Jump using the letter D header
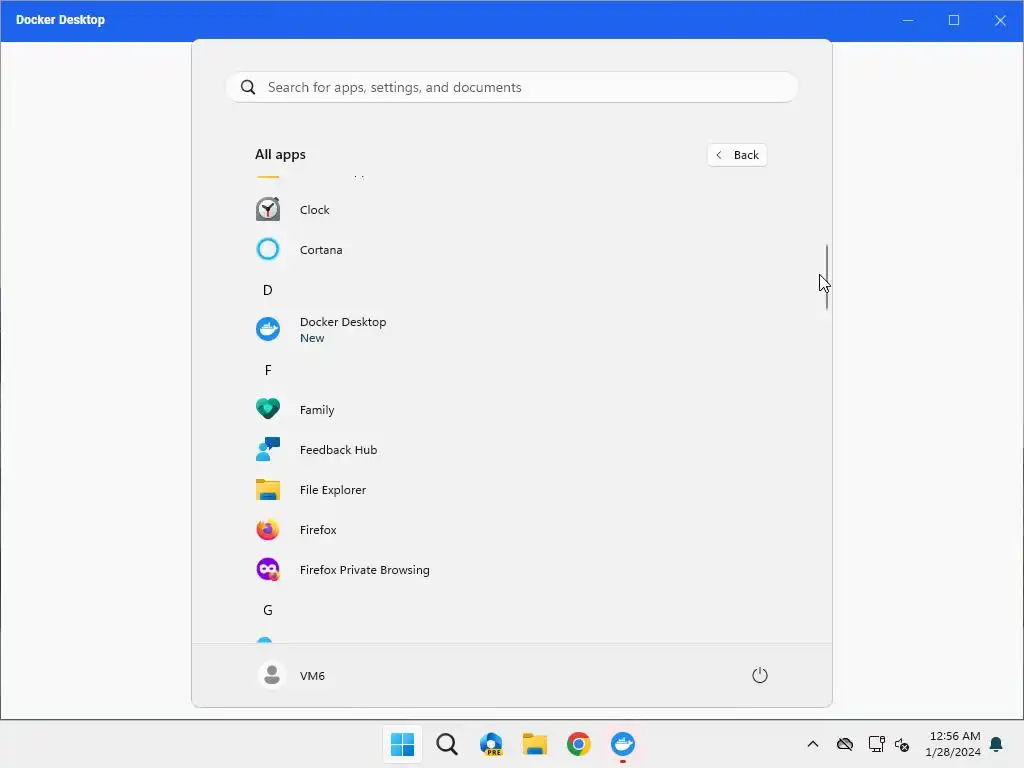This screenshot has width=1024, height=768. (268, 290)
